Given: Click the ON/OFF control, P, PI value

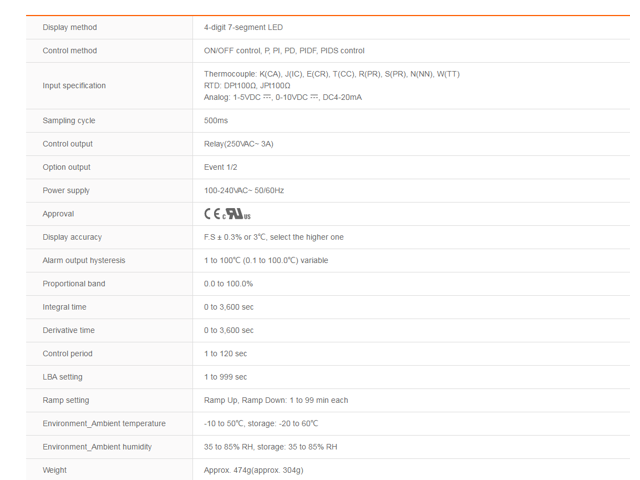Looking at the screenshot, I should (x=284, y=50).
